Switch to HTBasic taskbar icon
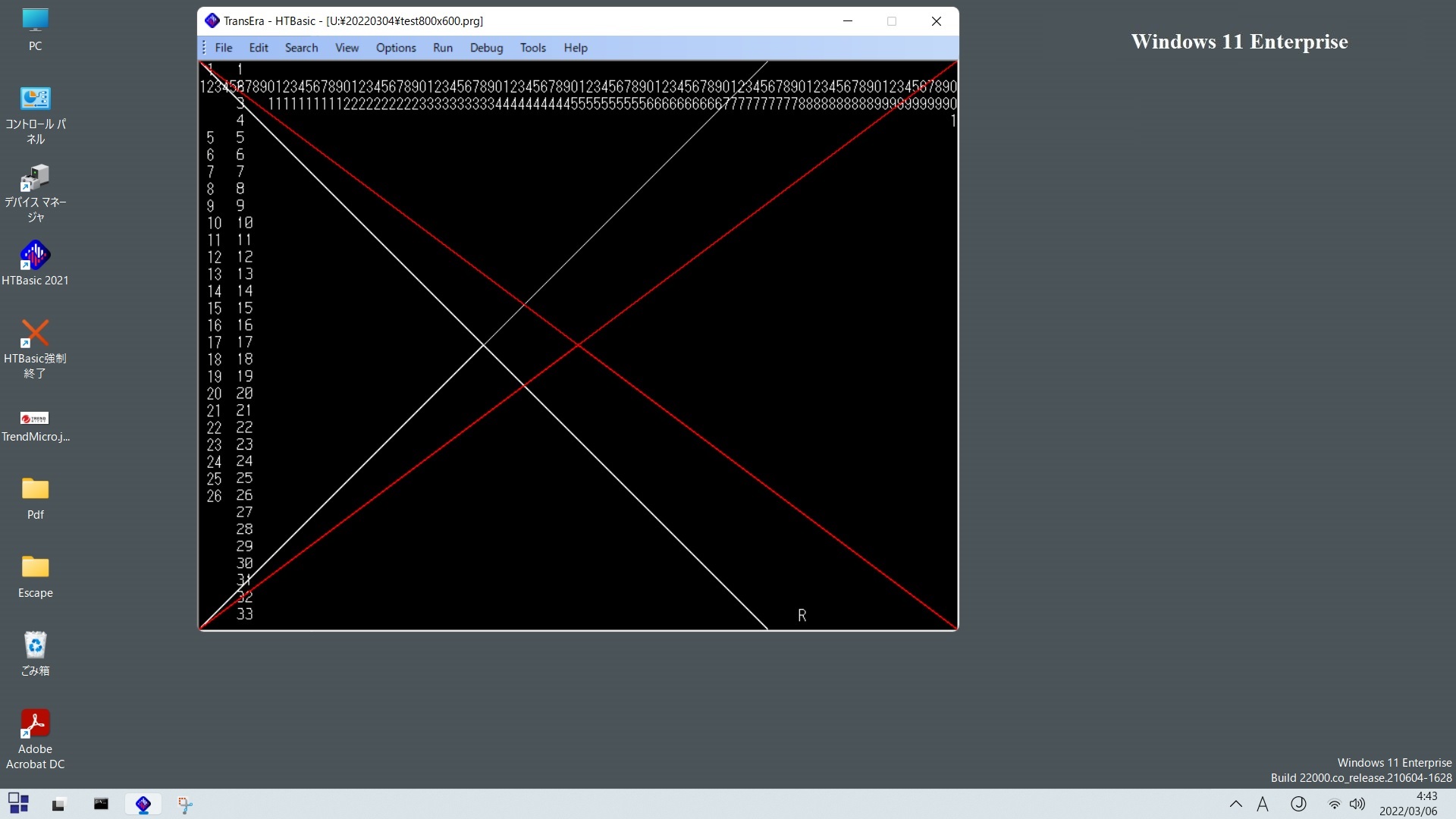Image resolution: width=1456 pixels, height=819 pixels. point(143,804)
